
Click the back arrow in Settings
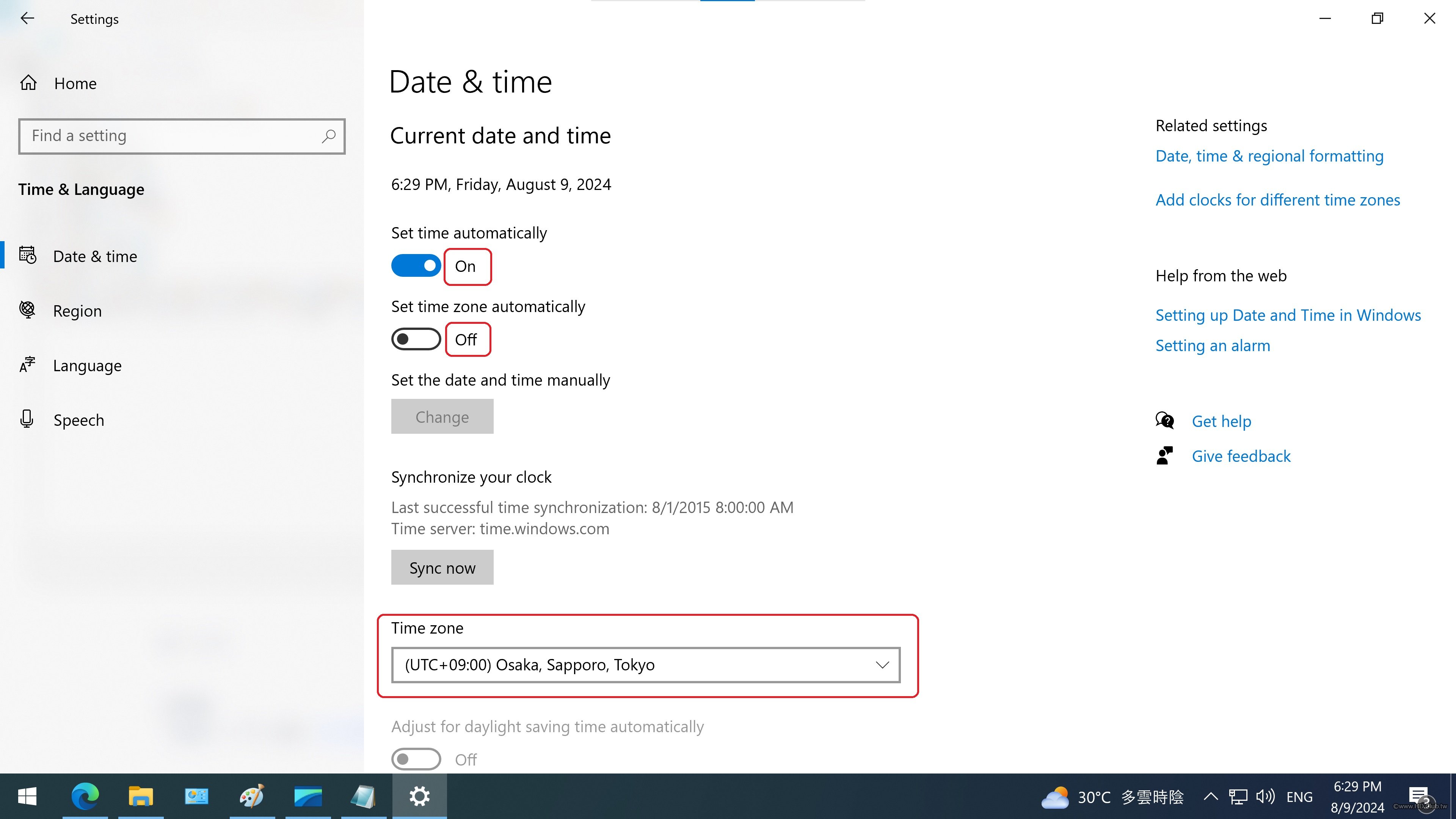[27, 19]
